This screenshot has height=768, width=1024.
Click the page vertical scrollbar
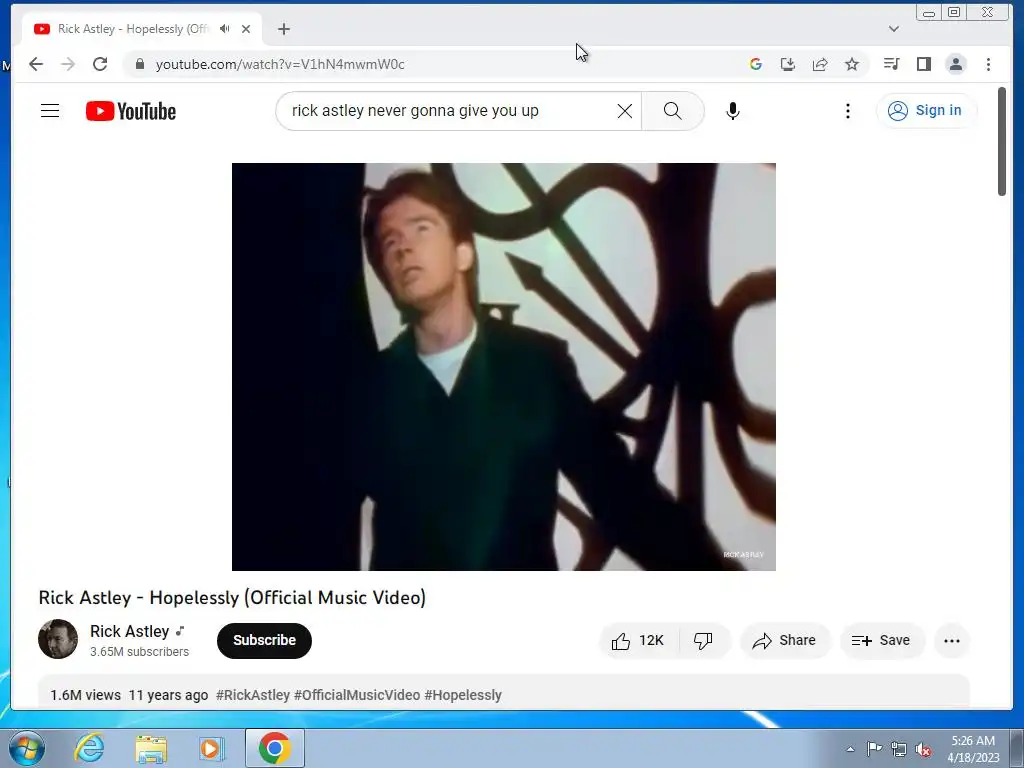1002,141
